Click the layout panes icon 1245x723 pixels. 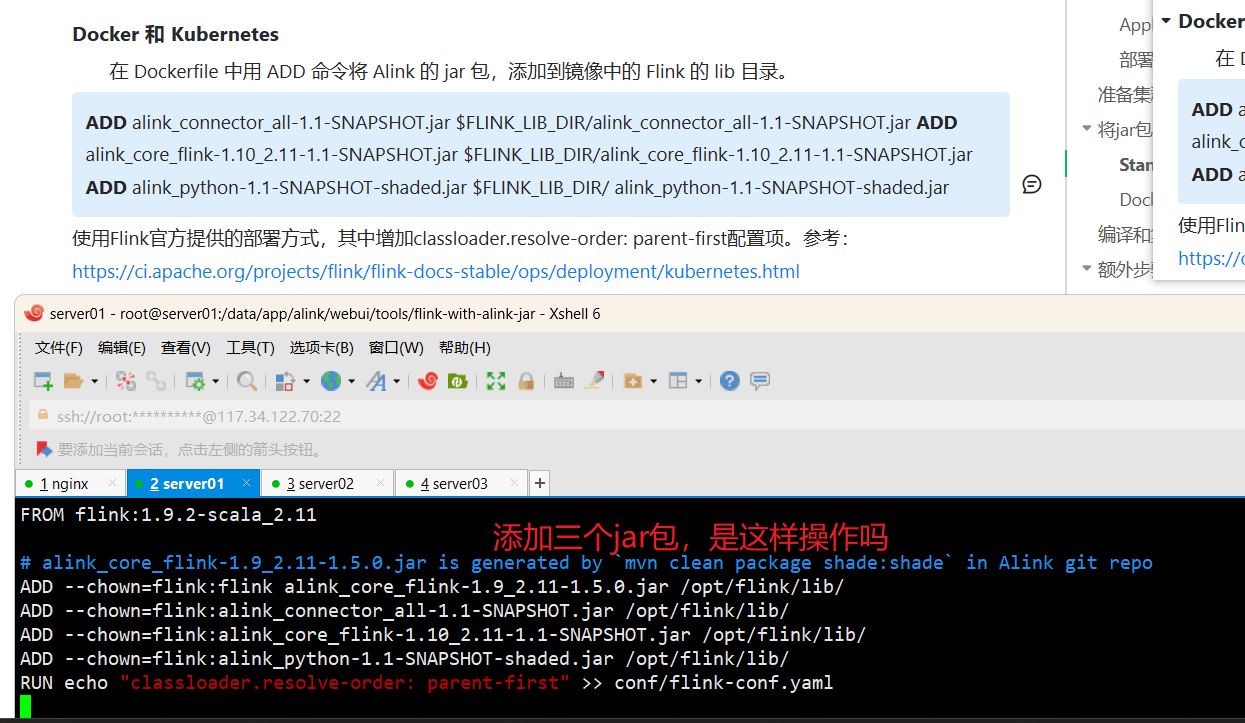[x=678, y=381]
